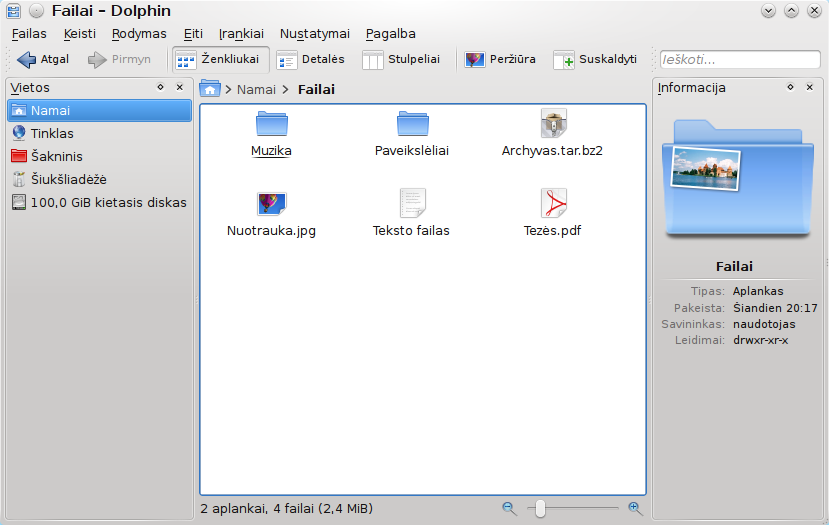Image resolution: width=829 pixels, height=525 pixels.
Task: Open the Nustatymai menu
Action: point(314,33)
